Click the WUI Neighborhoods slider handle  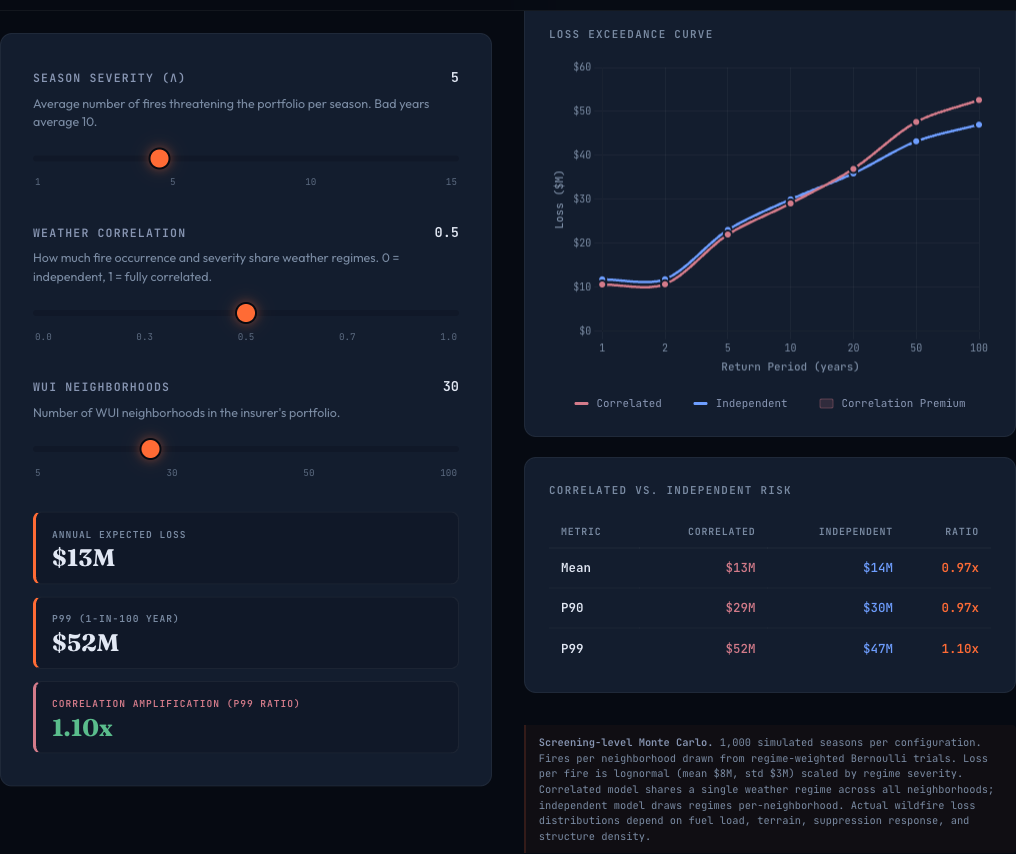click(x=150, y=448)
